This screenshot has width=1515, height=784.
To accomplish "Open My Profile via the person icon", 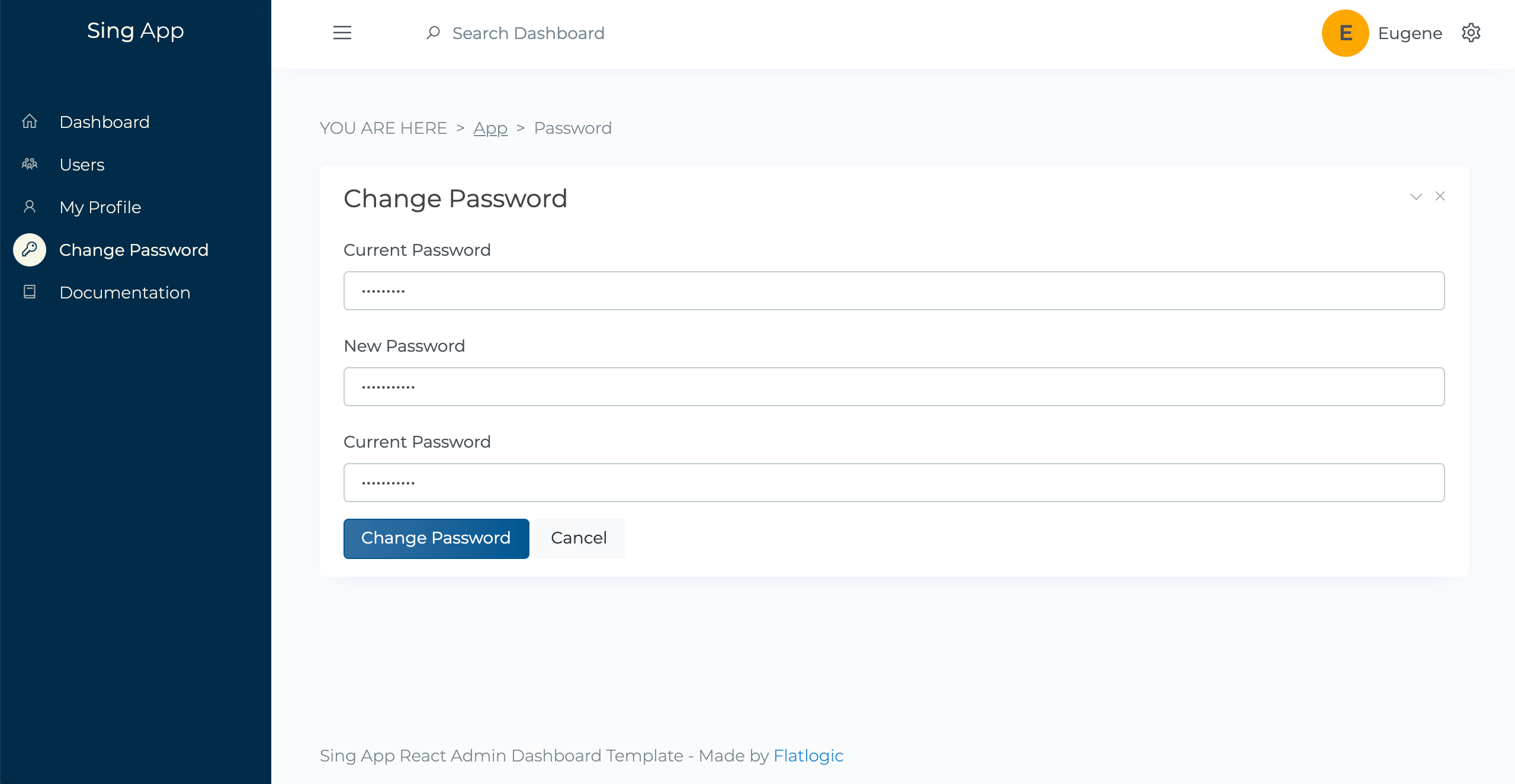I will (30, 207).
